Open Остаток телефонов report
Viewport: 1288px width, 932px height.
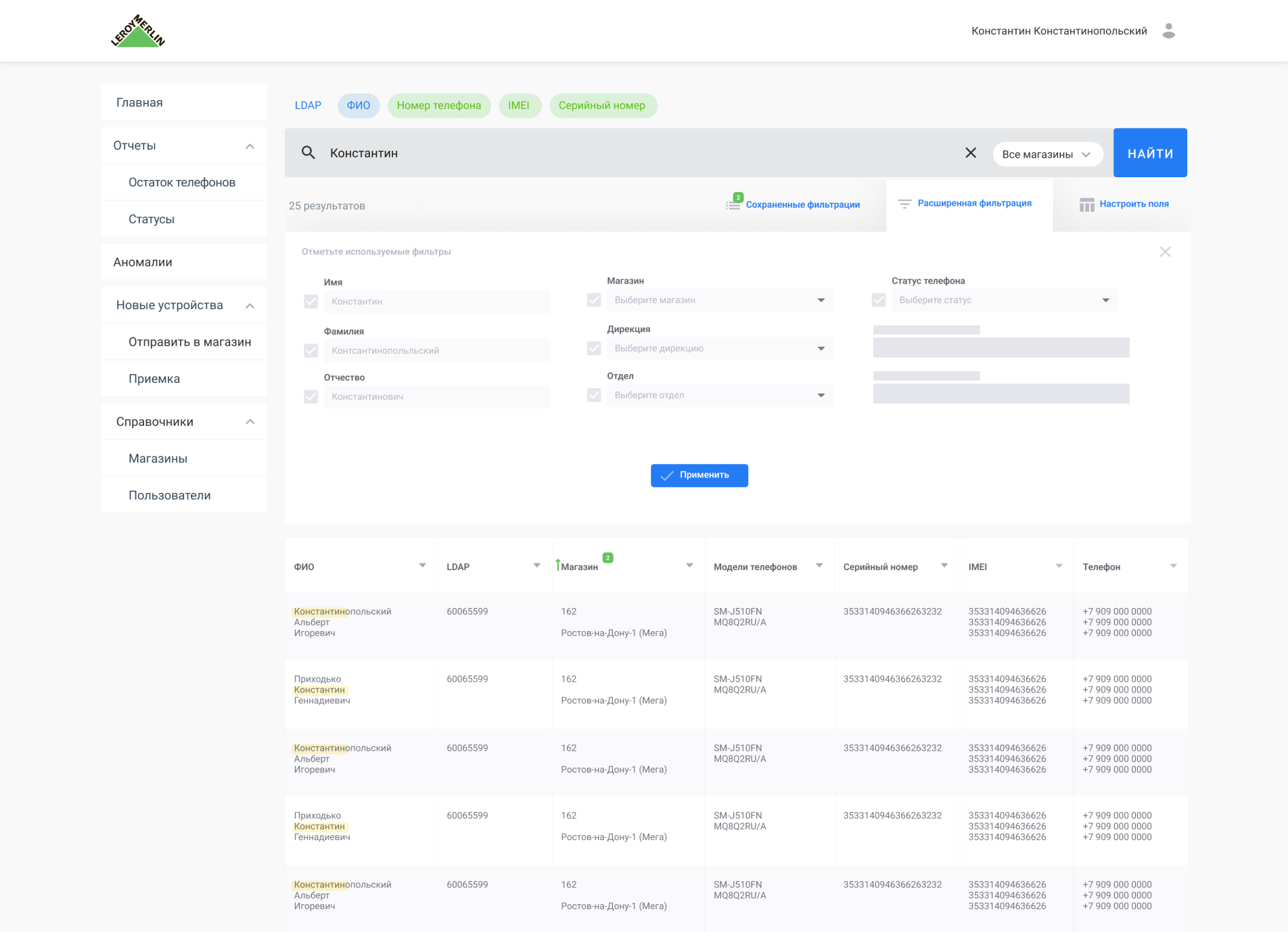183,182
